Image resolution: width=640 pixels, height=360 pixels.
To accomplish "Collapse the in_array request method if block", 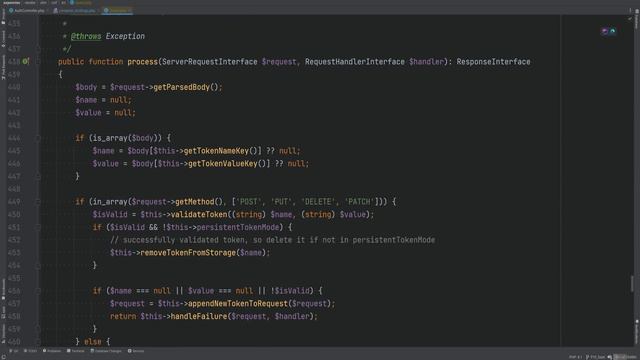I will tap(38, 202).
